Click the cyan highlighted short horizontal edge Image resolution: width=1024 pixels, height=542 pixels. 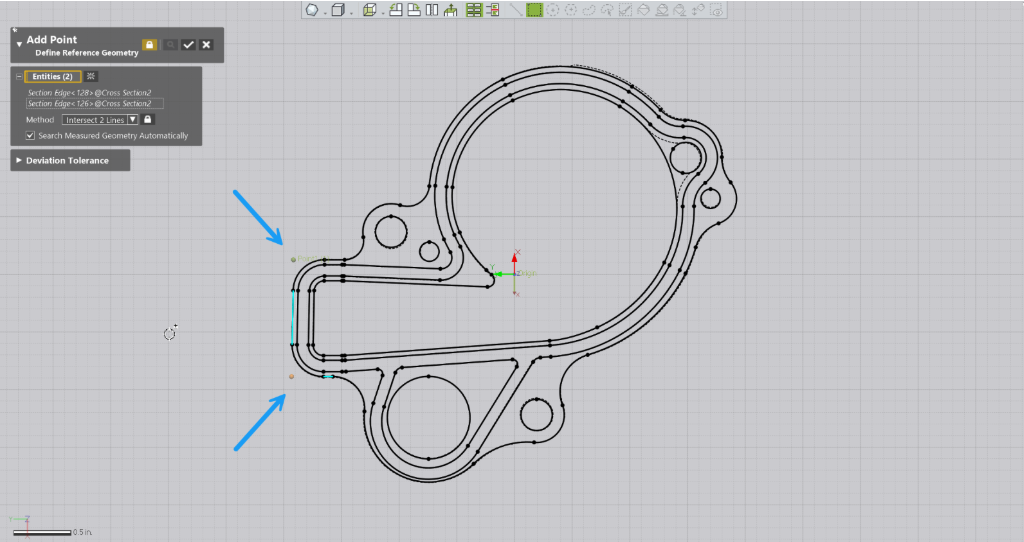(328, 376)
